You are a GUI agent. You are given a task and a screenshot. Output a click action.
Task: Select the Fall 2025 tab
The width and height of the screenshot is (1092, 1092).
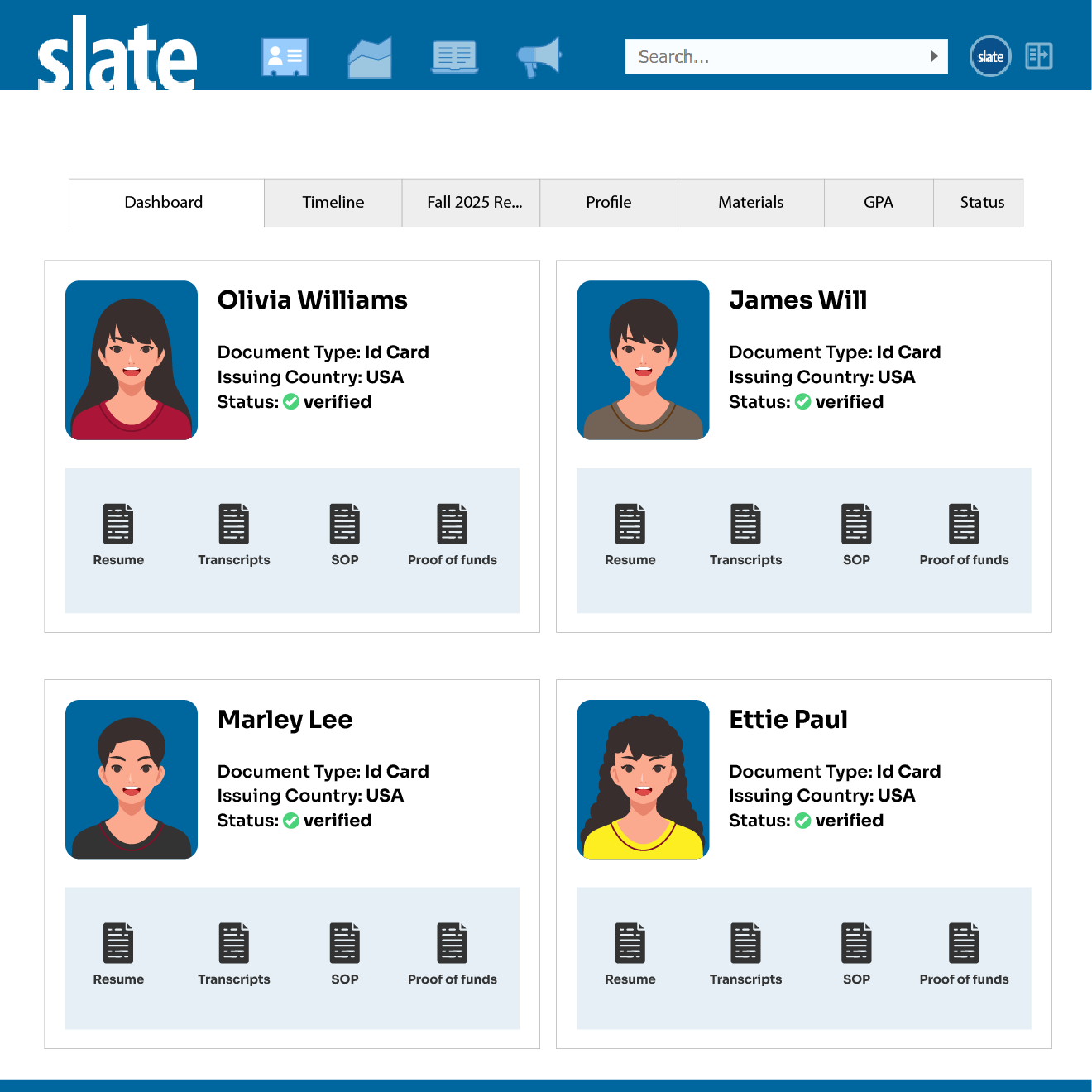pyautogui.click(x=471, y=203)
